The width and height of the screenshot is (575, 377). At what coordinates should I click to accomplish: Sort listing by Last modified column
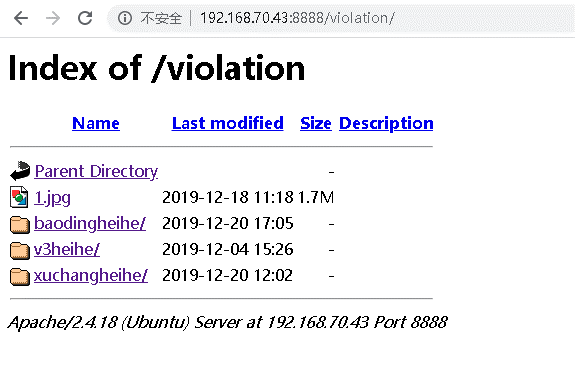(228, 123)
